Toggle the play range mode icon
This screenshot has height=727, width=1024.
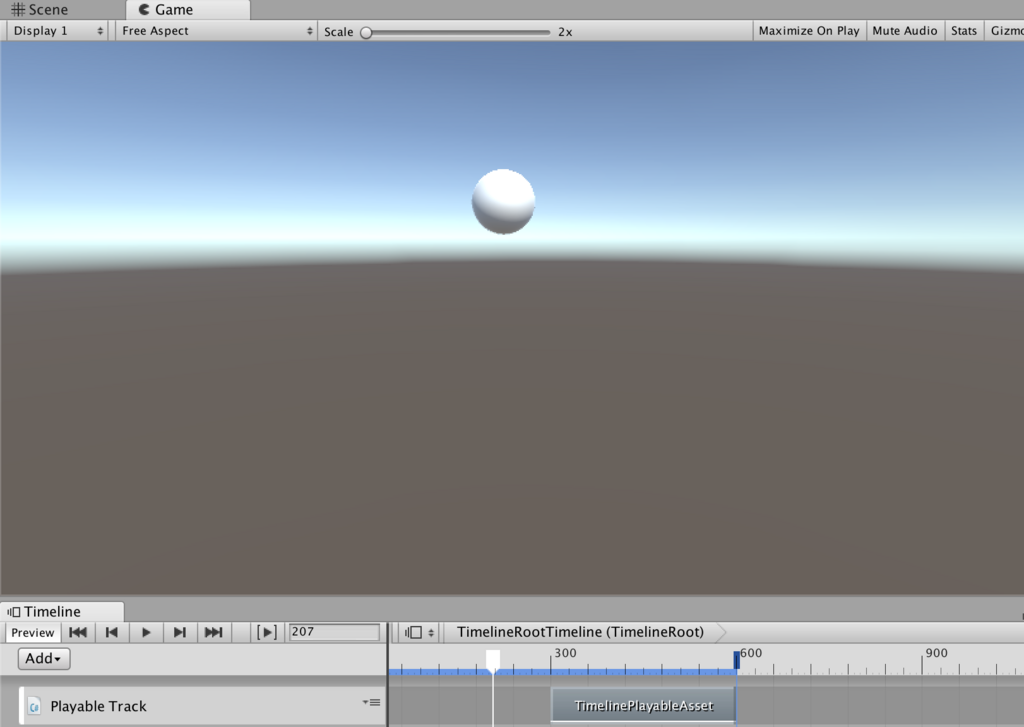coord(267,632)
